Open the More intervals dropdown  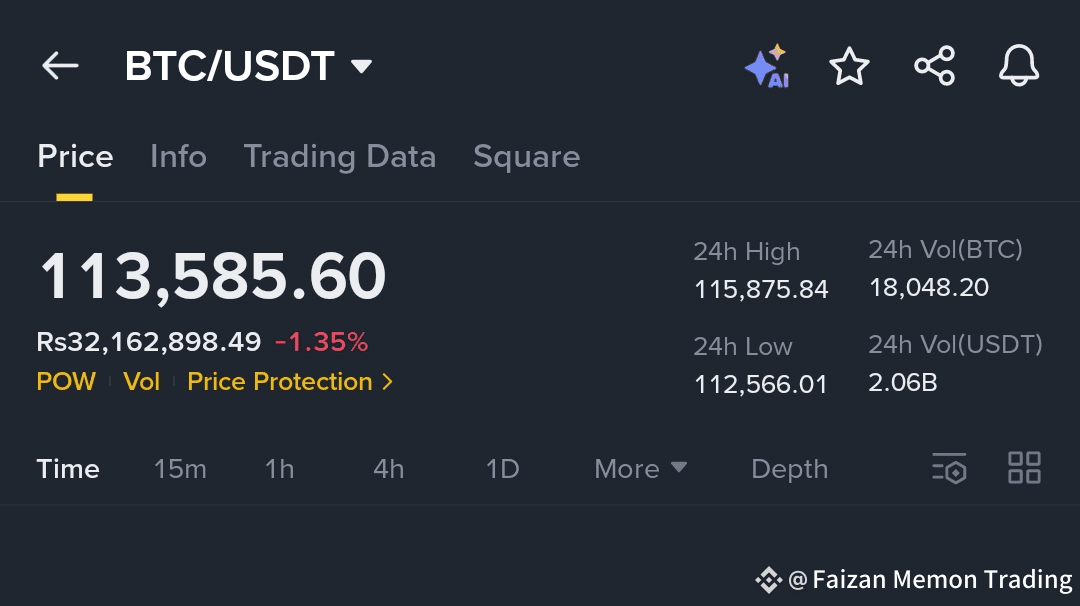pos(640,469)
